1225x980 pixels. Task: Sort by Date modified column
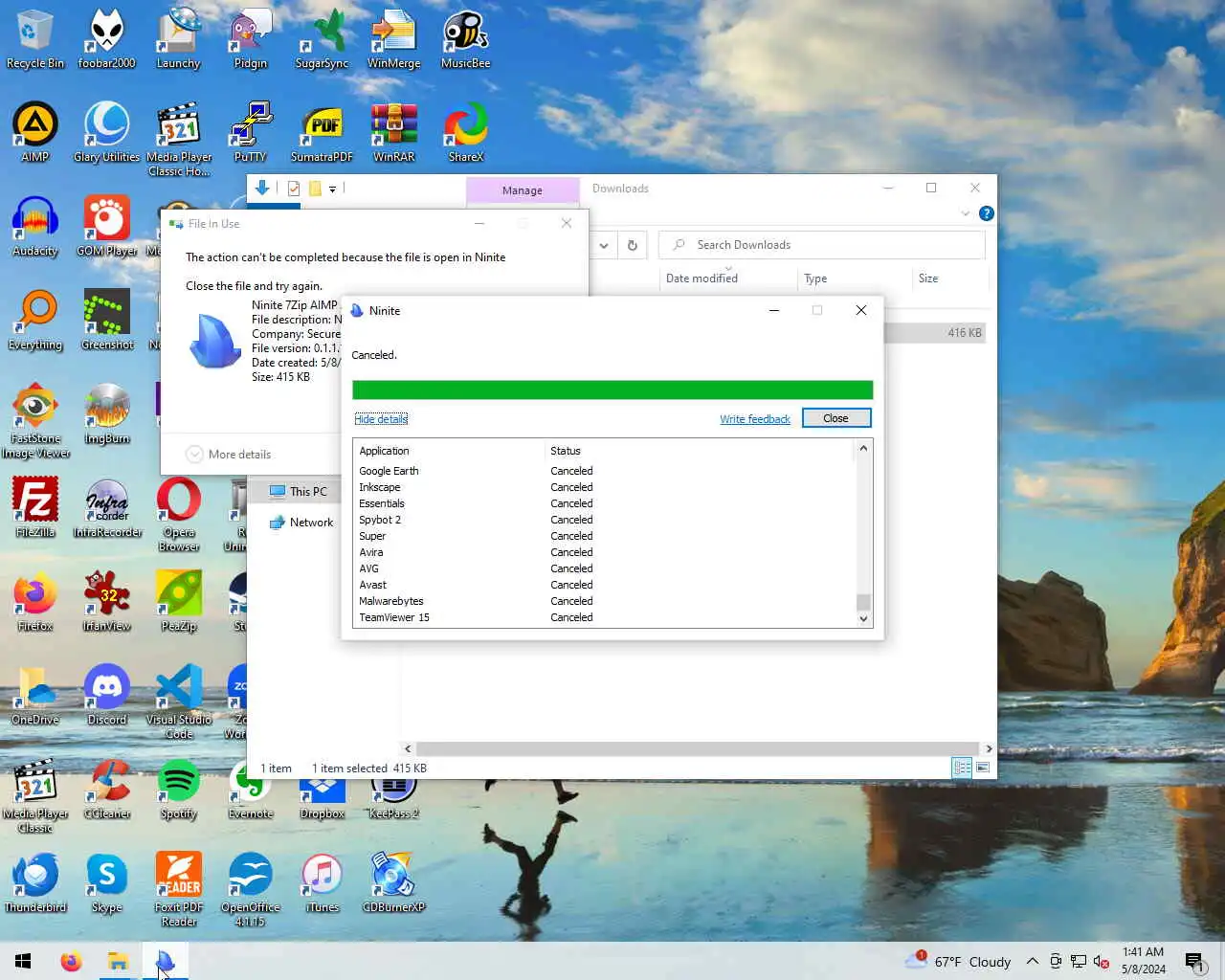702,278
